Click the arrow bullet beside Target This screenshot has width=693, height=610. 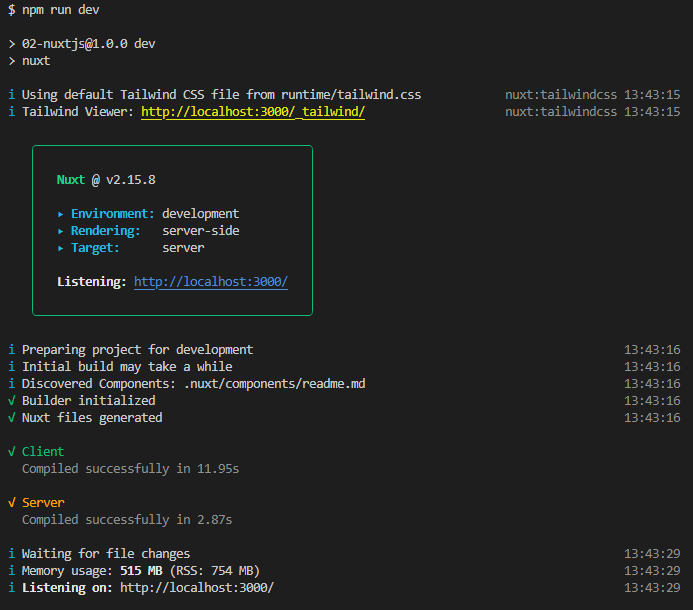point(61,248)
